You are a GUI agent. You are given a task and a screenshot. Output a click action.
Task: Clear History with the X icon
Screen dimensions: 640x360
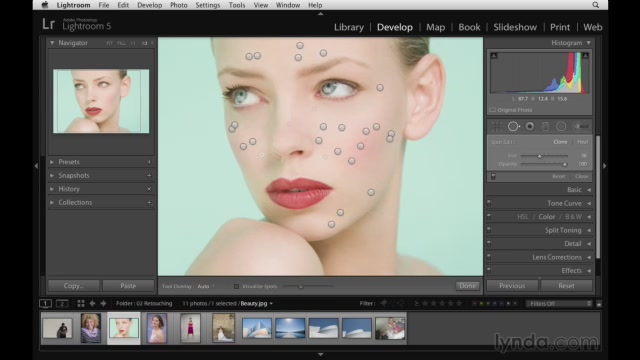click(x=149, y=189)
